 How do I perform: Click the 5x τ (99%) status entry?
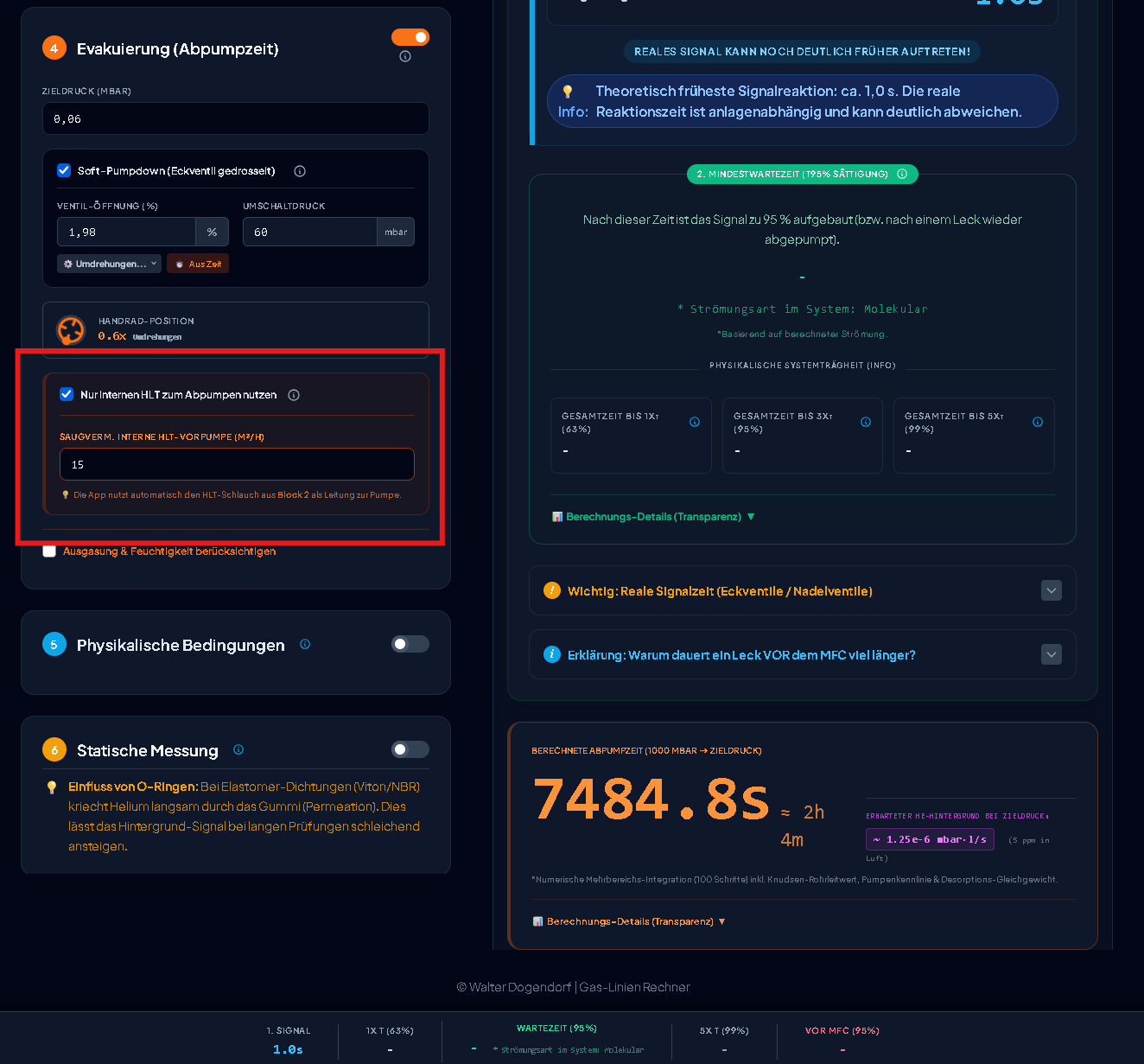pyautogui.click(x=724, y=1040)
